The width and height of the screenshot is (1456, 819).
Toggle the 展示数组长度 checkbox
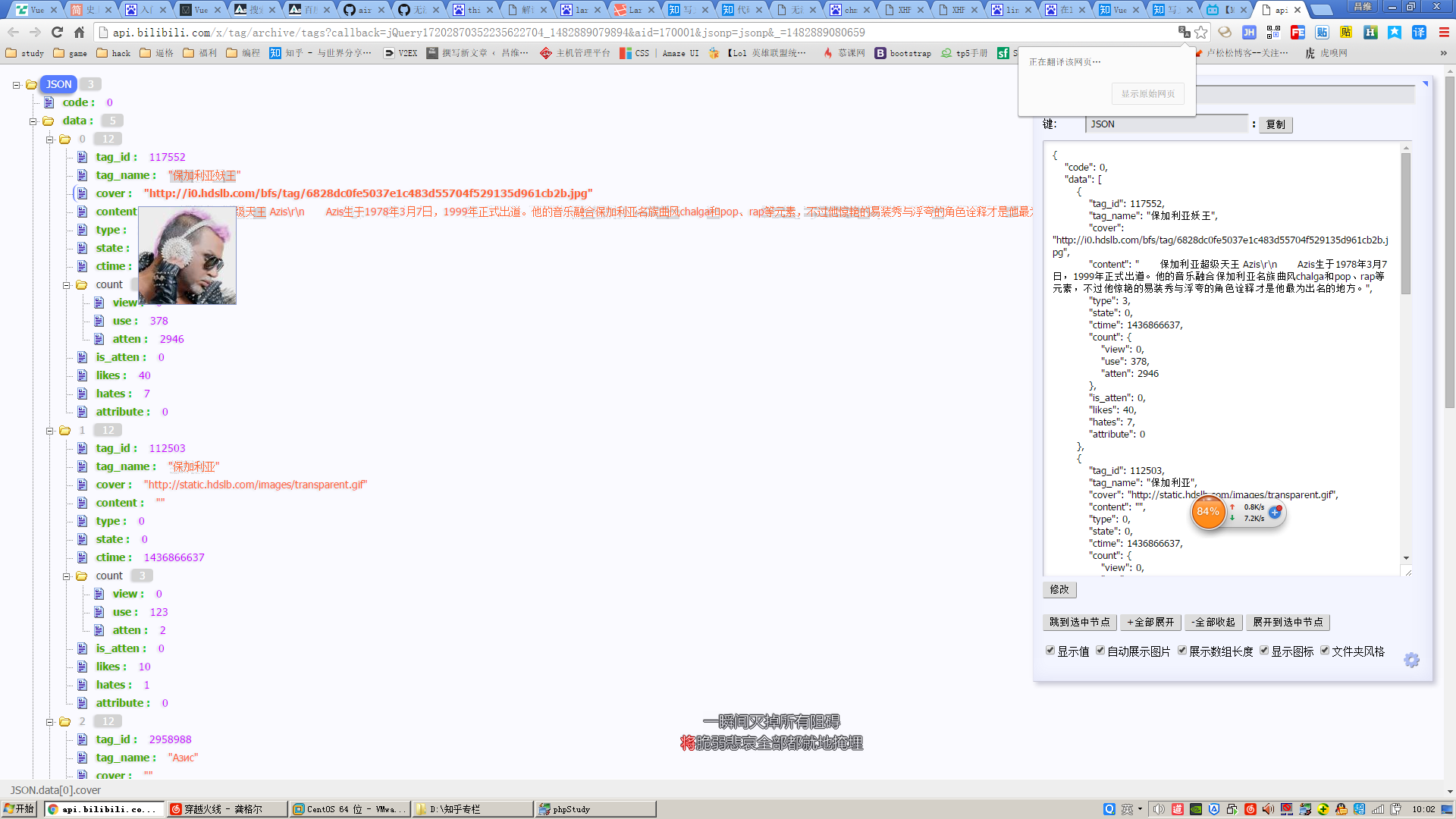1182,651
